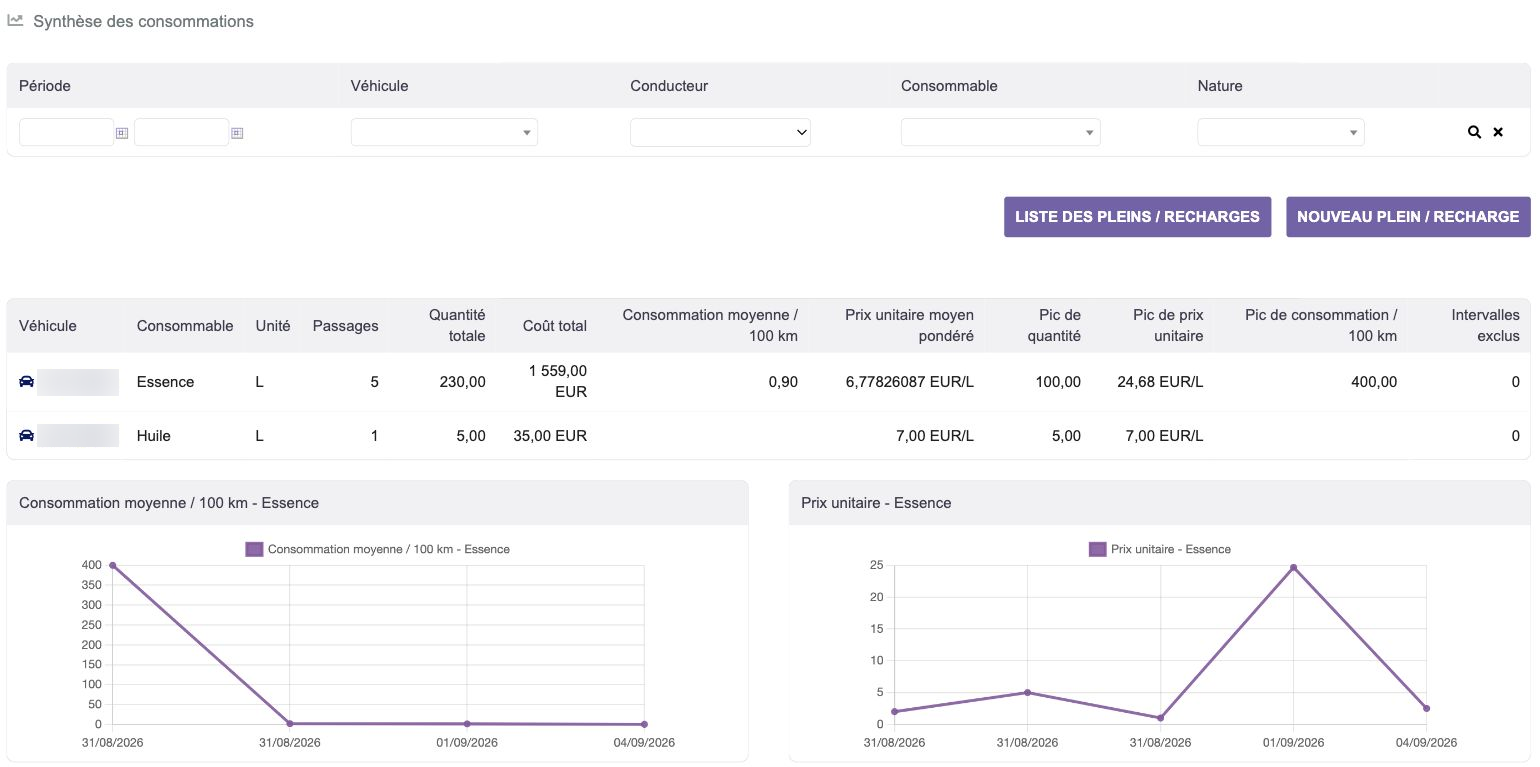Sort by Coût total column header
This screenshot has height=767, width=1540.
pos(554,326)
